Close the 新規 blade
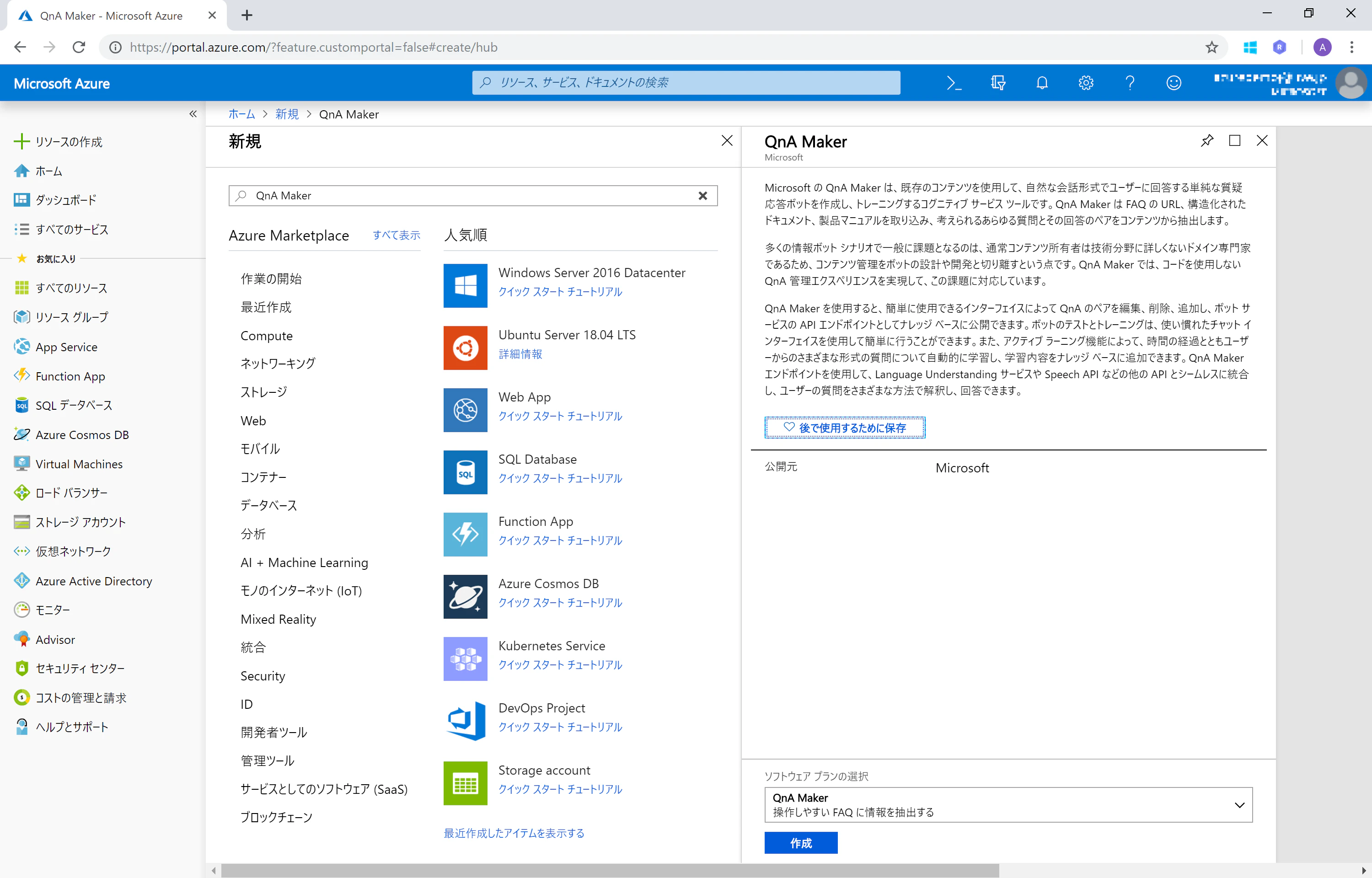Screen dimensions: 1372x878 (727, 140)
